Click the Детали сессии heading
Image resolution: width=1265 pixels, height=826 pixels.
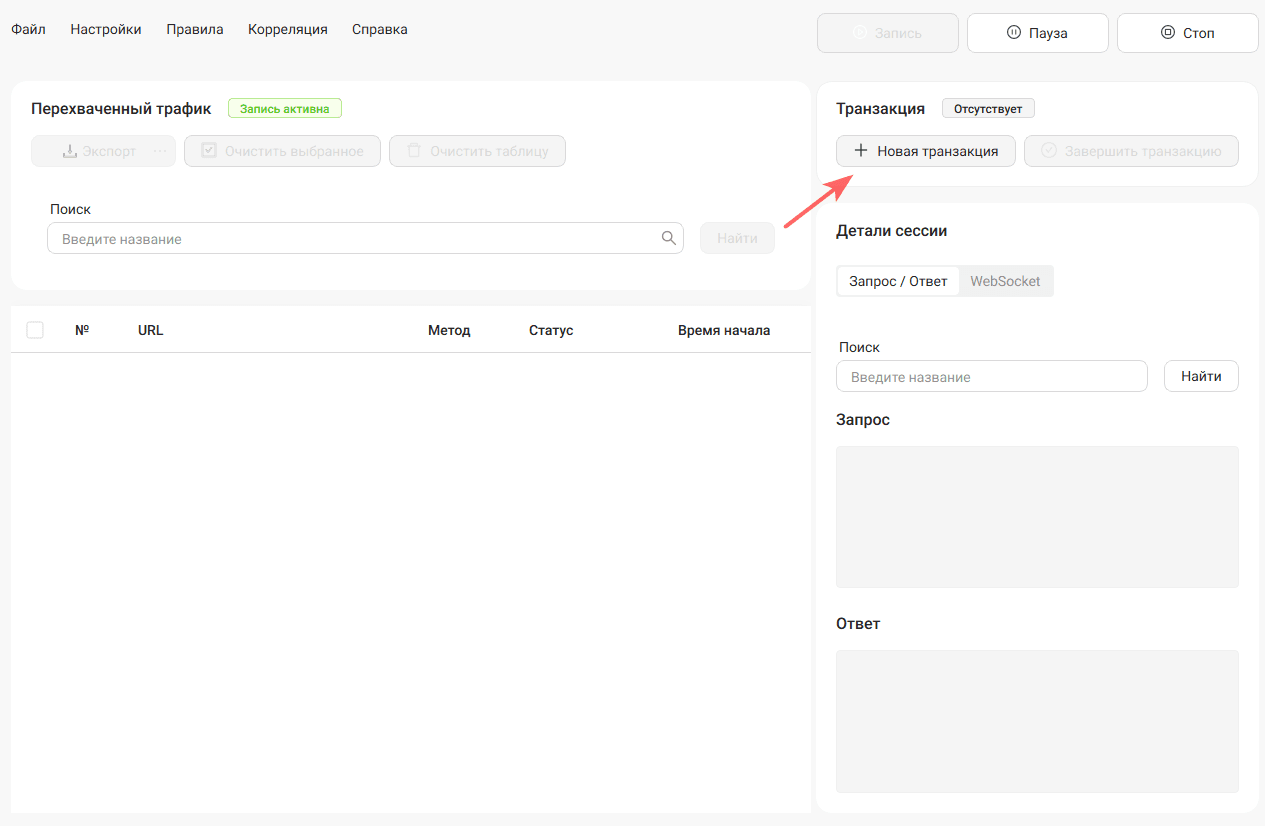tap(891, 230)
